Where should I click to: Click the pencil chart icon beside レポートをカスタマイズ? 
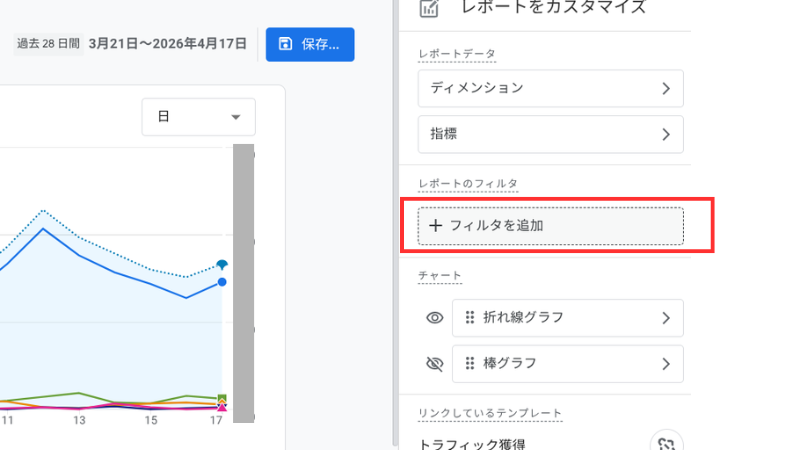click(429, 9)
